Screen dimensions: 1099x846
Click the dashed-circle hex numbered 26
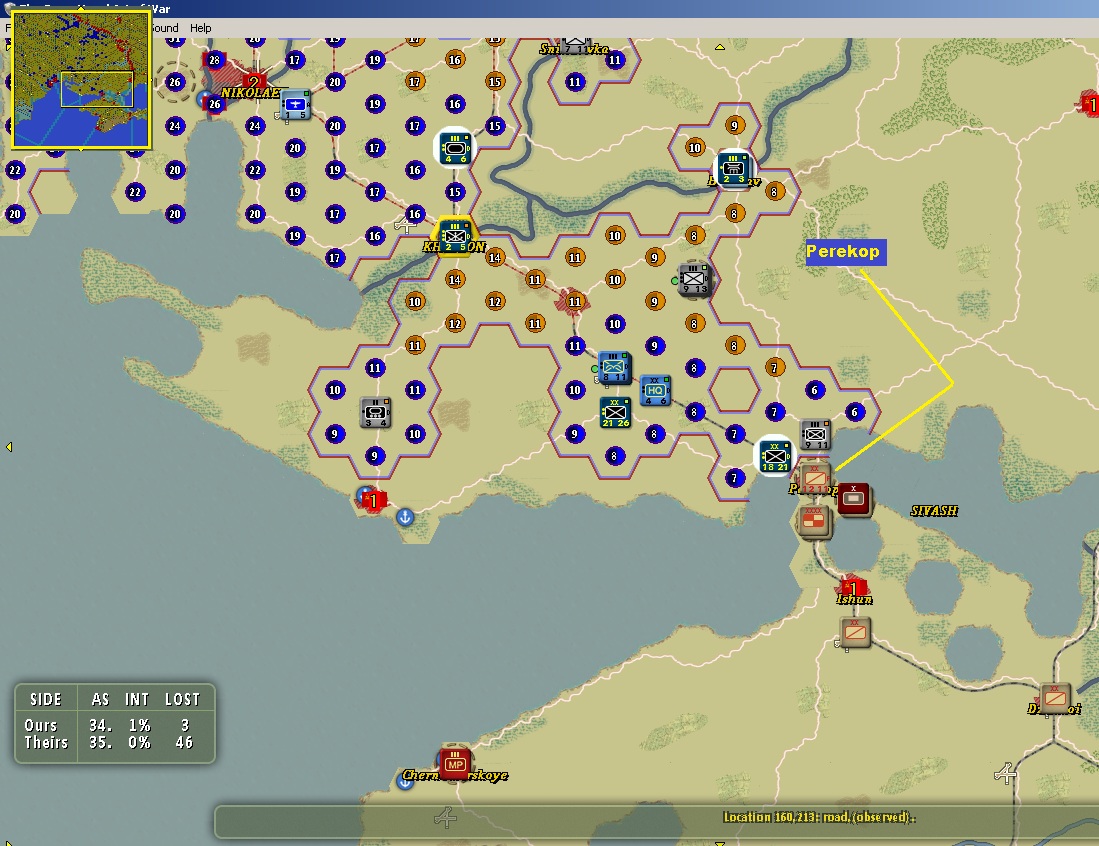[175, 82]
